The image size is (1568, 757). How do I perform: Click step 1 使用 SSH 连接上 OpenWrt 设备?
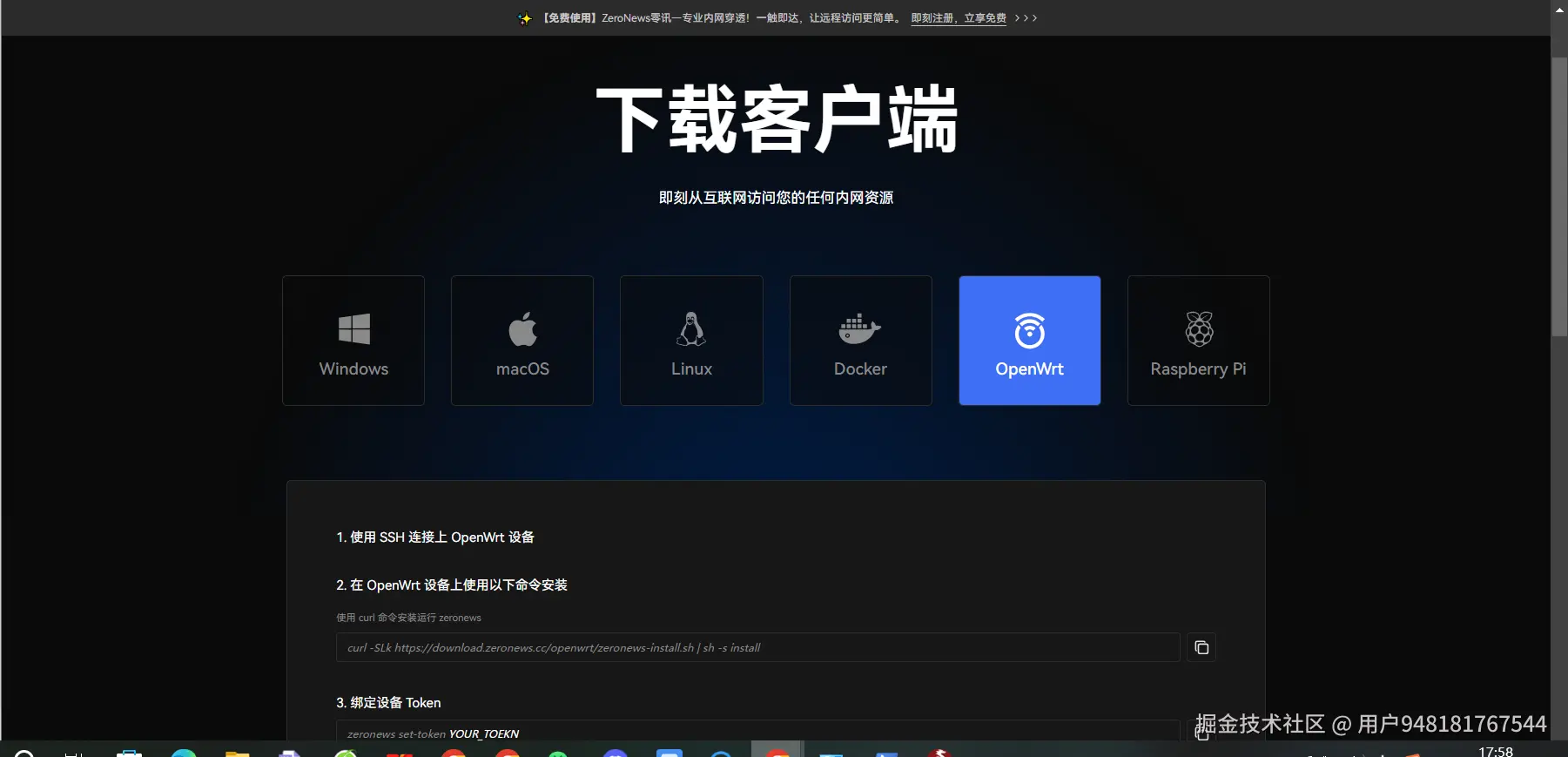coord(435,537)
